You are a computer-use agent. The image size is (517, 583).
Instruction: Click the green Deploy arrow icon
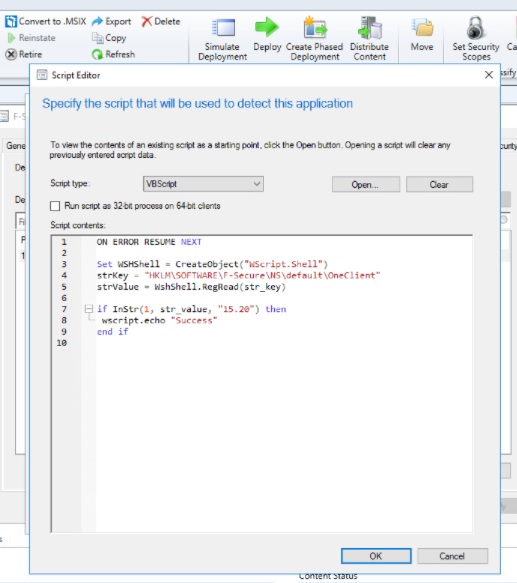[x=267, y=27]
